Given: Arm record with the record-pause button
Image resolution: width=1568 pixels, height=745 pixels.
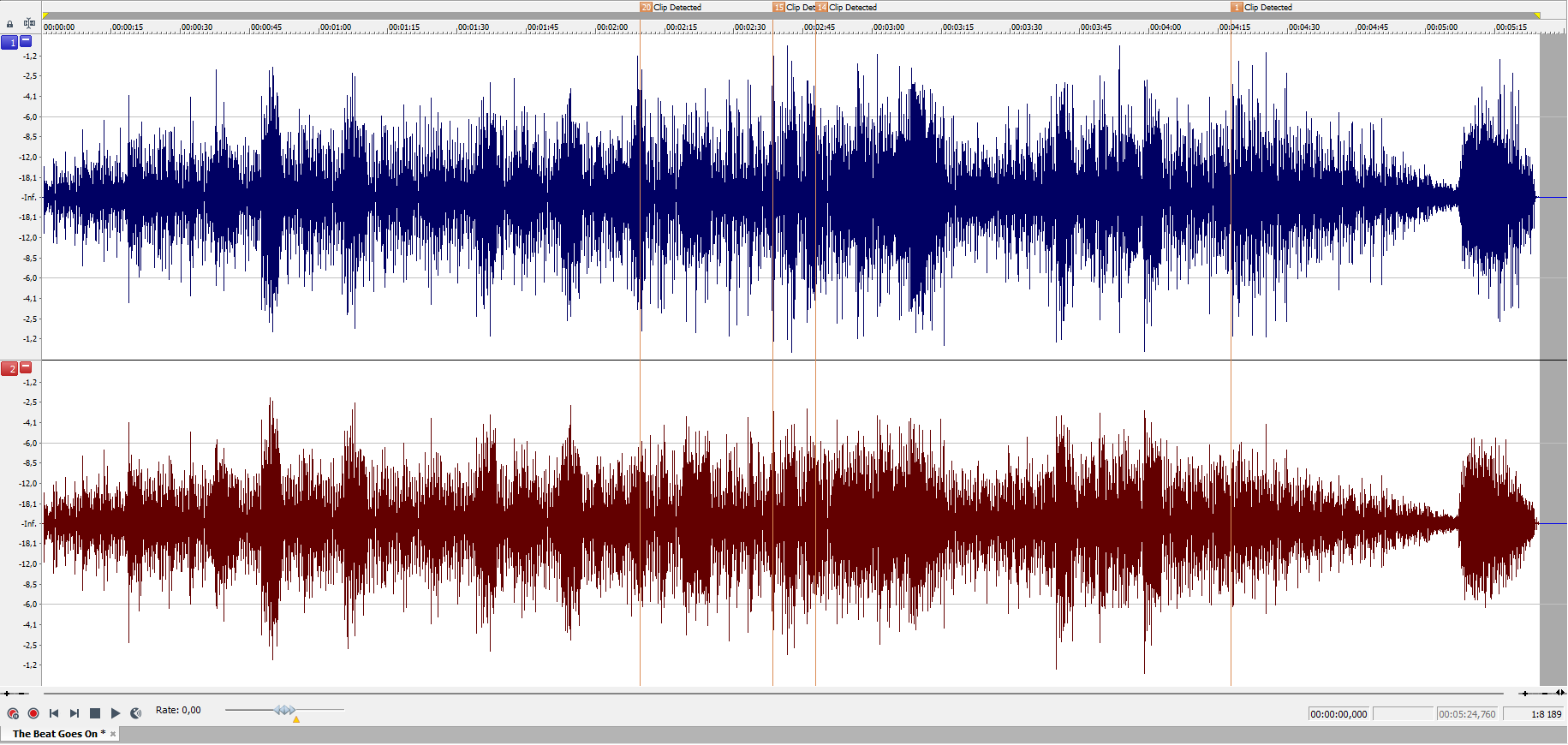Looking at the screenshot, I should pos(13,713).
